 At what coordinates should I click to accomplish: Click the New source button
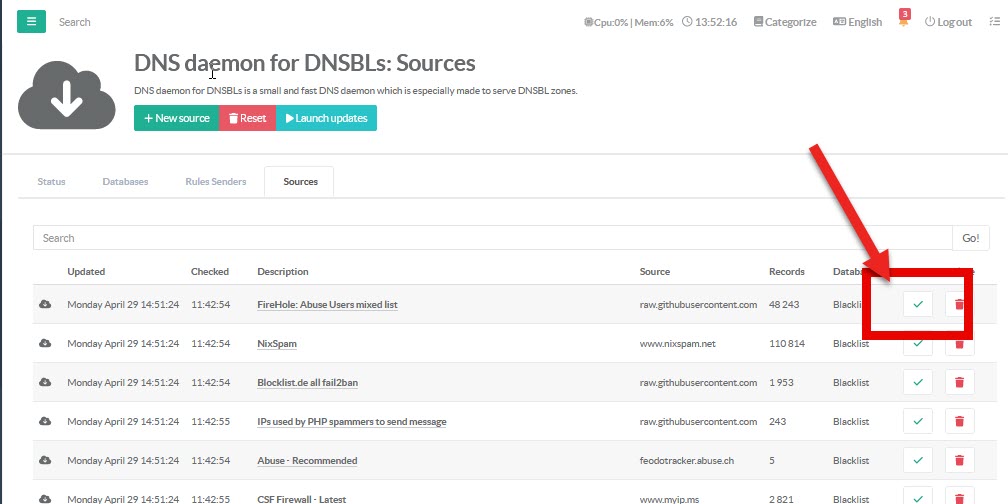[176, 118]
